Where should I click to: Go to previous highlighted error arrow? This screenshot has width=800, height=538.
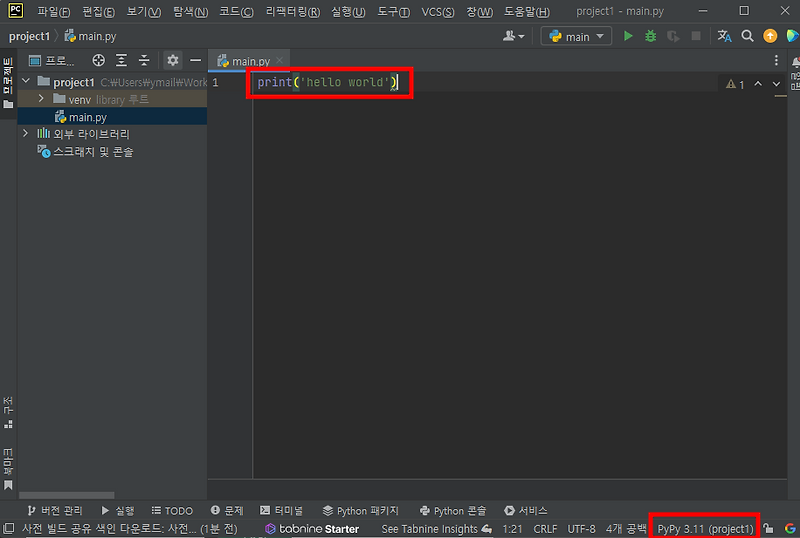[758, 84]
